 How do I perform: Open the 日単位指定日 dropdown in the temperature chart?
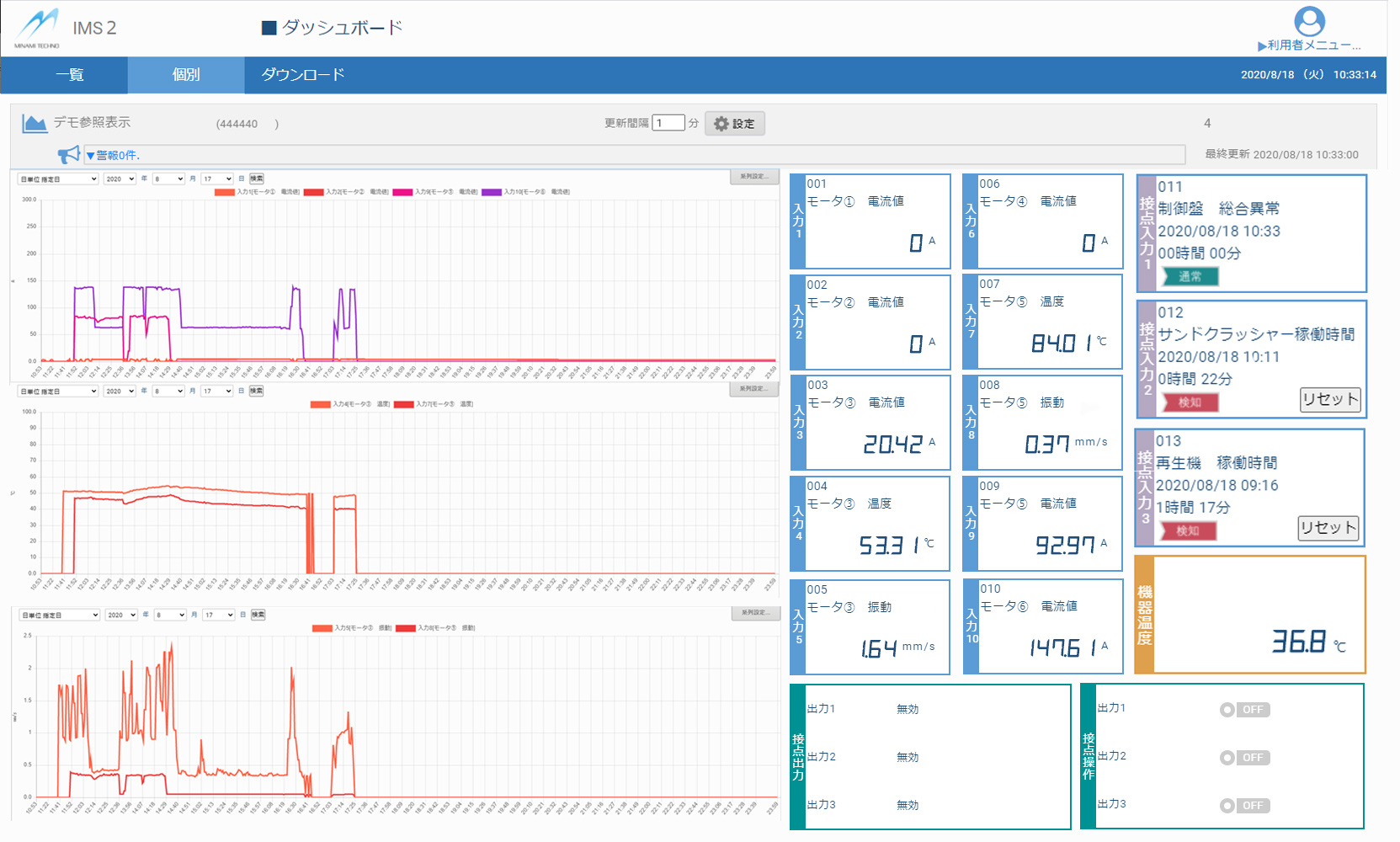click(58, 391)
